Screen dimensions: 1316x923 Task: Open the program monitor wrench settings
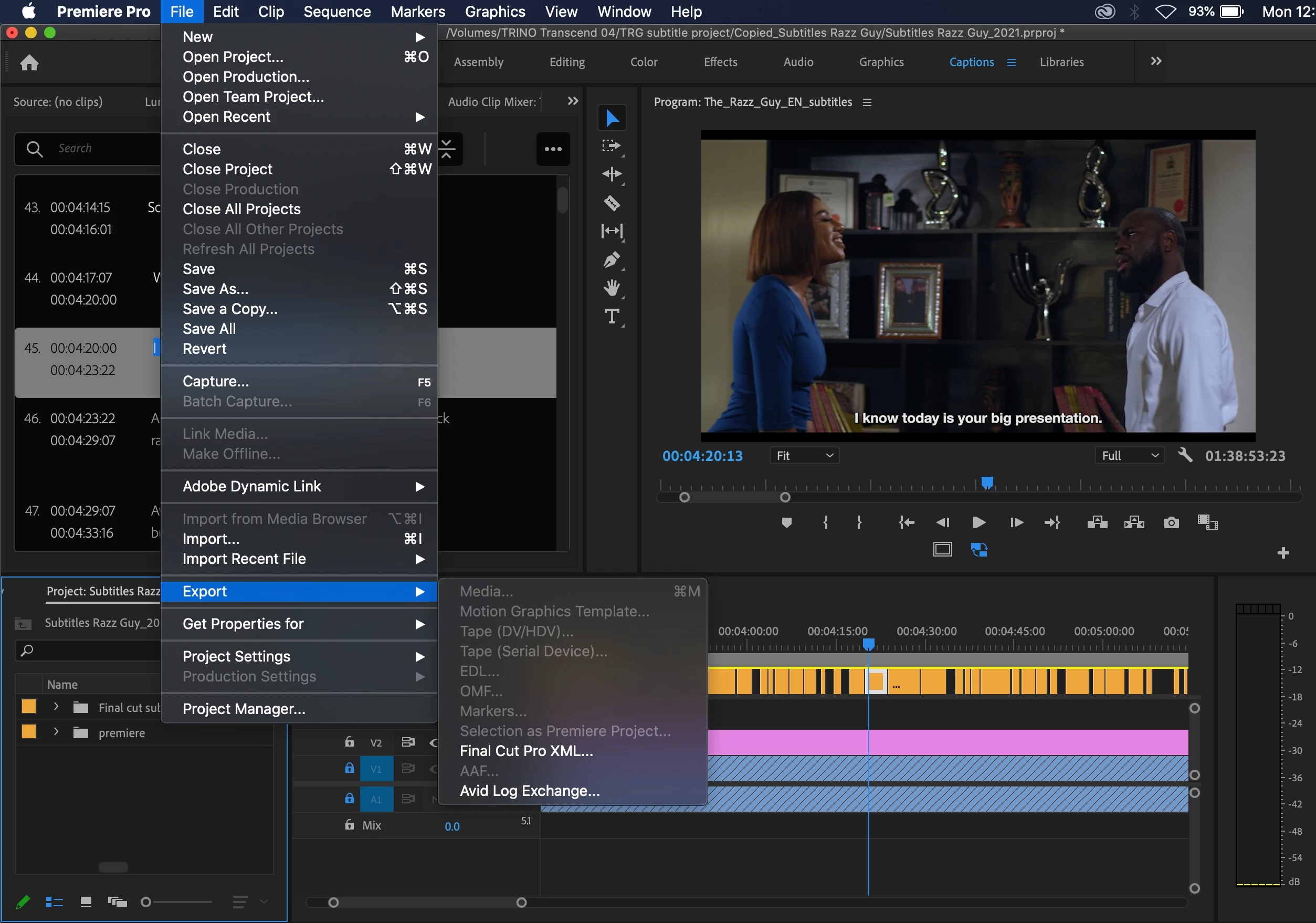click(1185, 456)
